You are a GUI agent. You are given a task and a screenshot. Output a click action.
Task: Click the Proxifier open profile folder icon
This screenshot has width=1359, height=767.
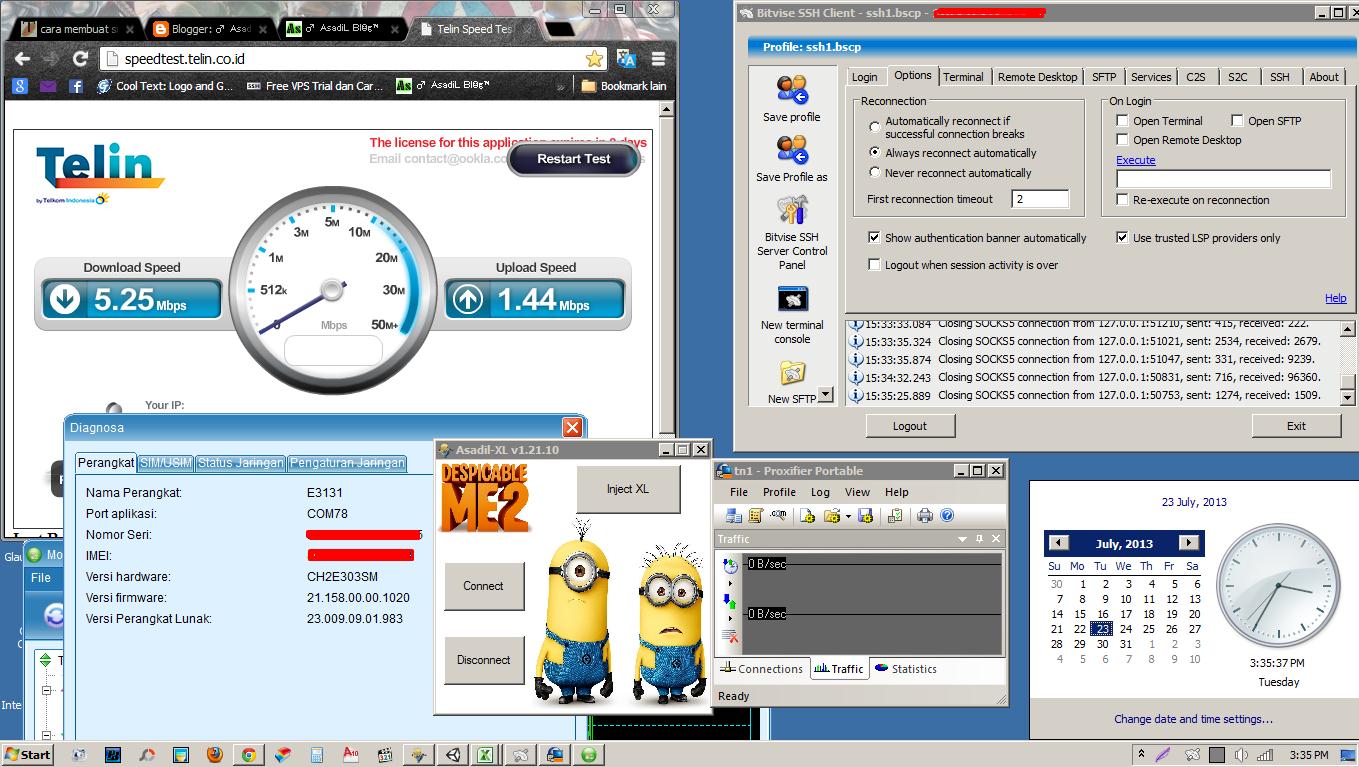pyautogui.click(x=830, y=516)
